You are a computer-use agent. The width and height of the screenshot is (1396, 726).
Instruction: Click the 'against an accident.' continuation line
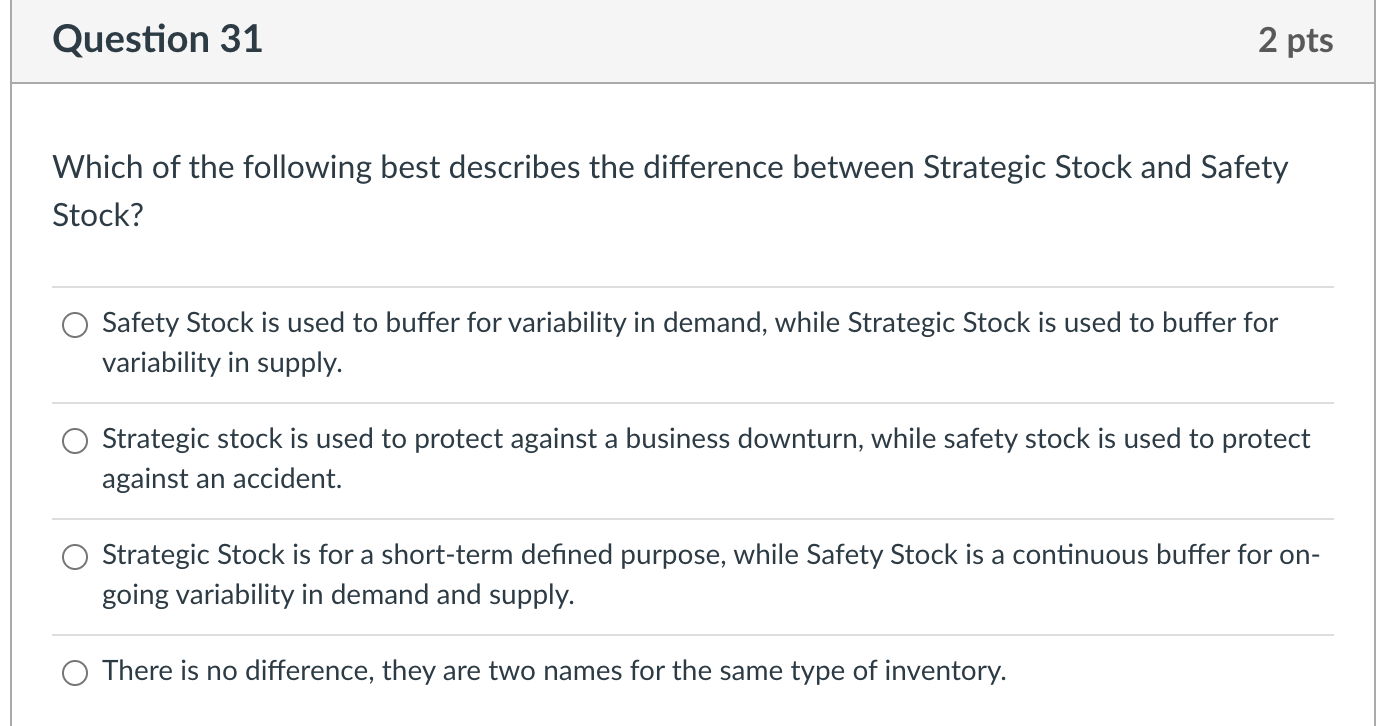pos(222,479)
